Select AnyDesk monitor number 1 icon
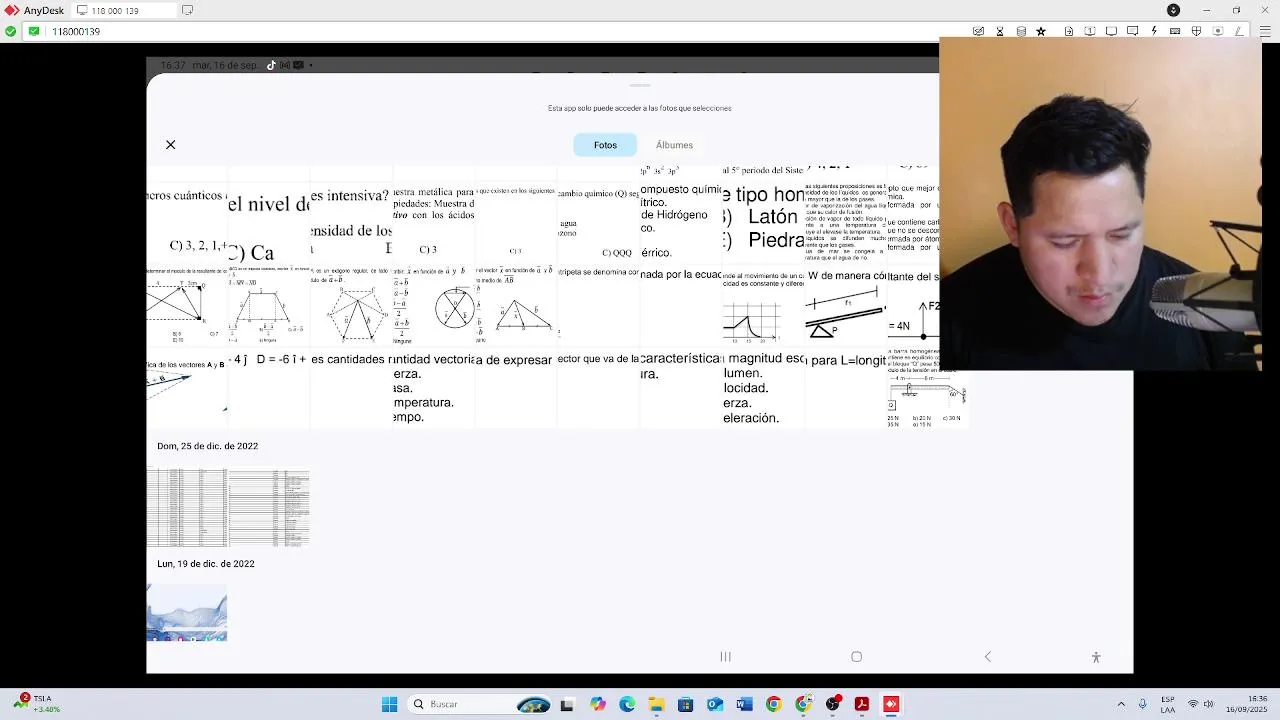Viewport: 1280px width, 720px height. coord(1090,31)
